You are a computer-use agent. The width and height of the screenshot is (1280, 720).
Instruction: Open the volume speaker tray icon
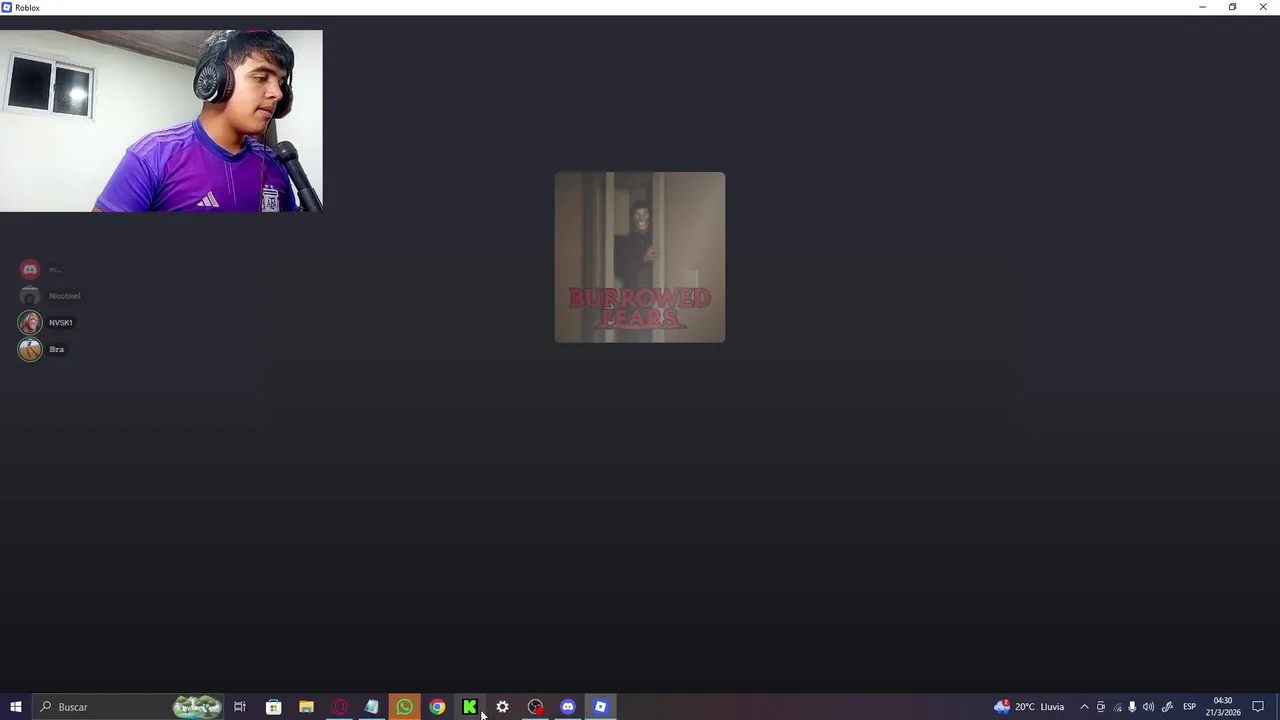point(1148,707)
